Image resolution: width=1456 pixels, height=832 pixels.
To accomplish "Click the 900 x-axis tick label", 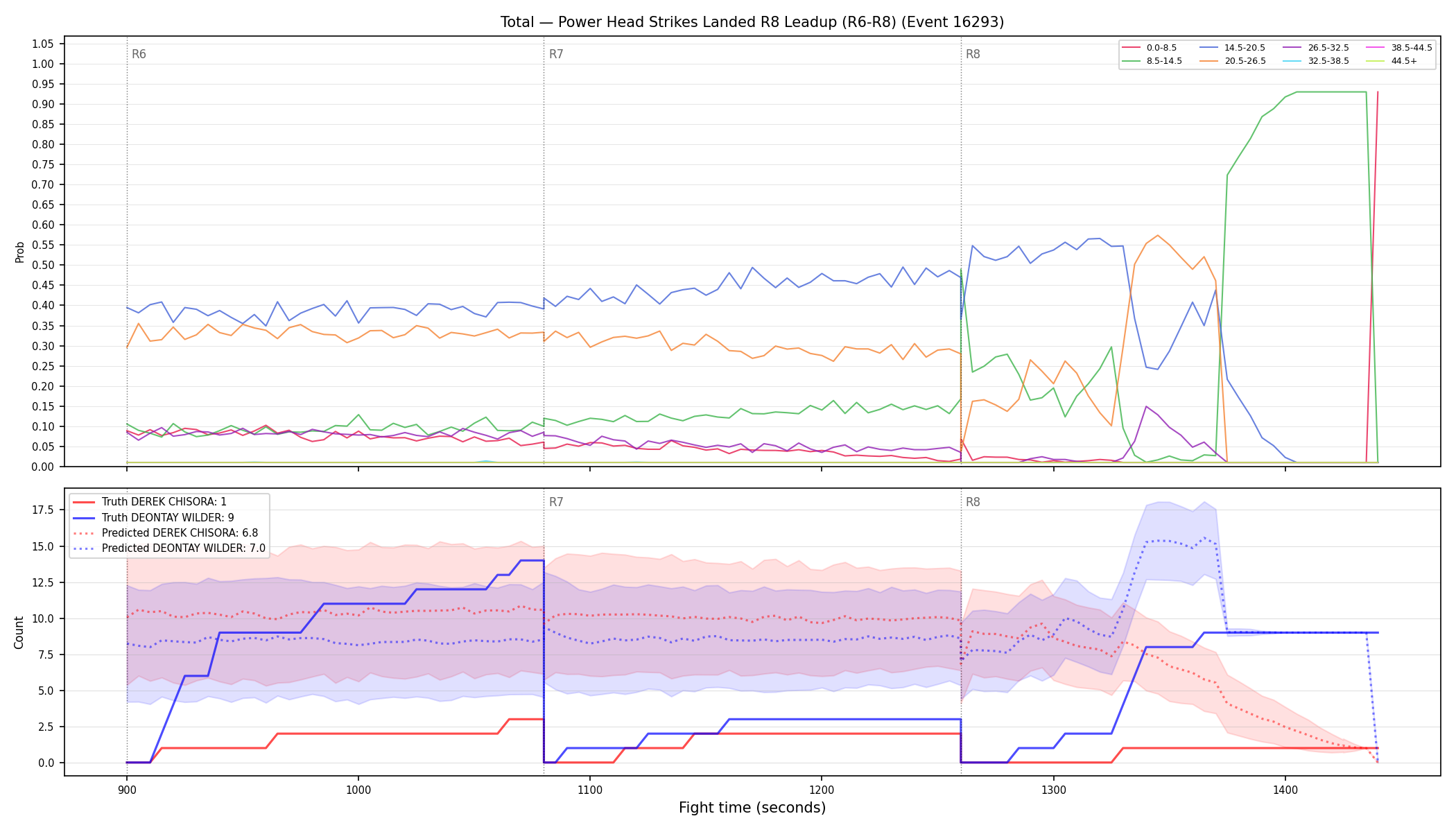I will click(126, 789).
